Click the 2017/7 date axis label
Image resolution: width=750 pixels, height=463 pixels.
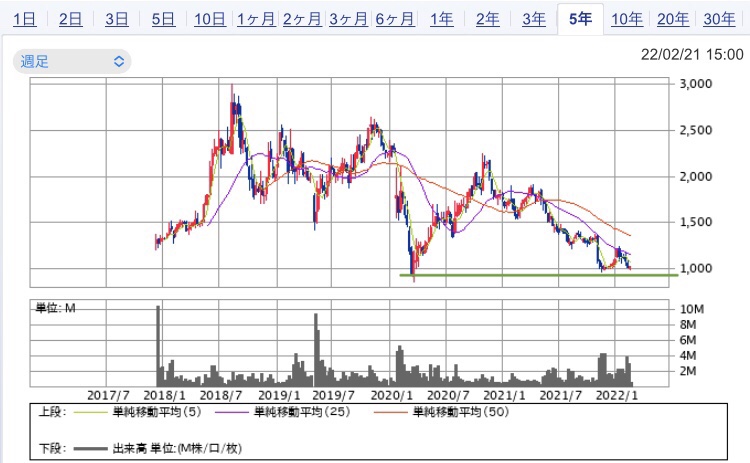(109, 396)
